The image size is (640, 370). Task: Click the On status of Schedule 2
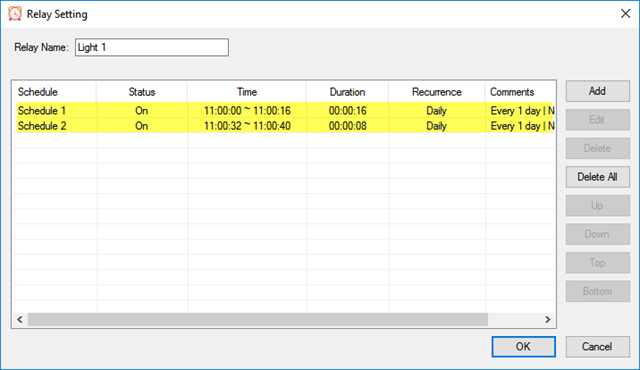point(142,126)
